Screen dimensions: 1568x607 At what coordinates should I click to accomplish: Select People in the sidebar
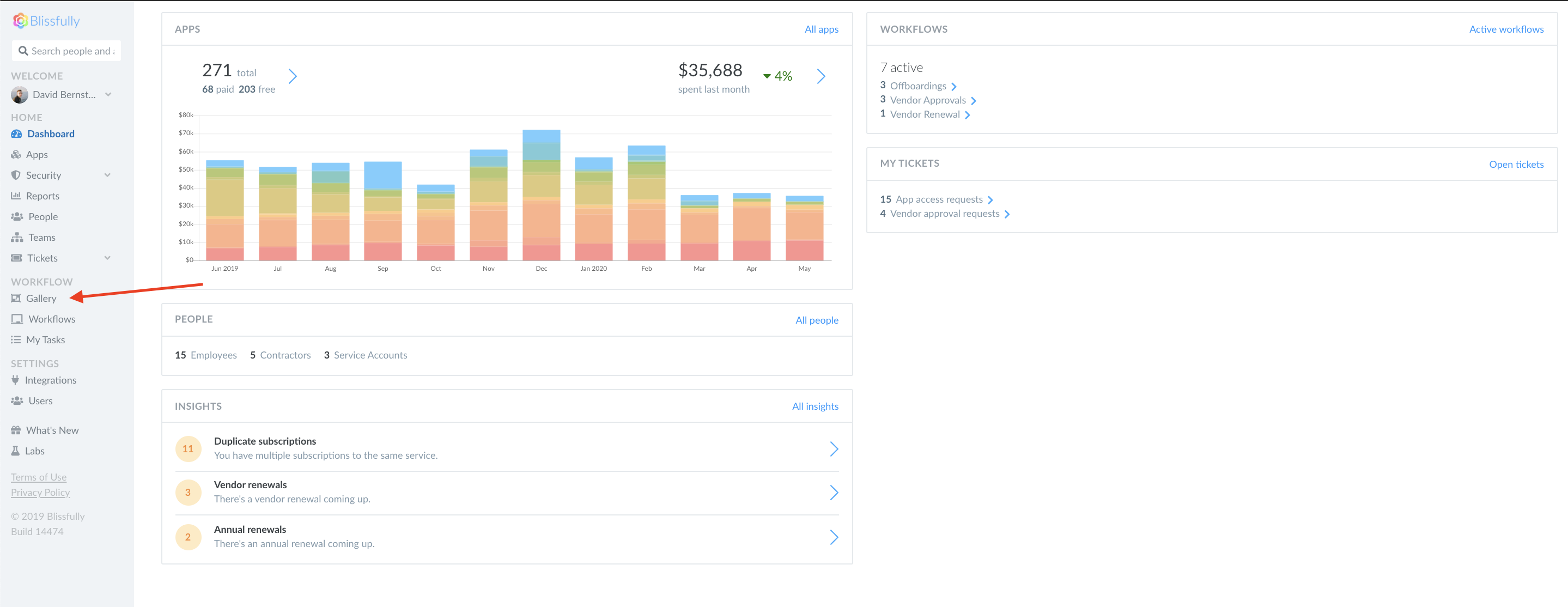coord(42,216)
